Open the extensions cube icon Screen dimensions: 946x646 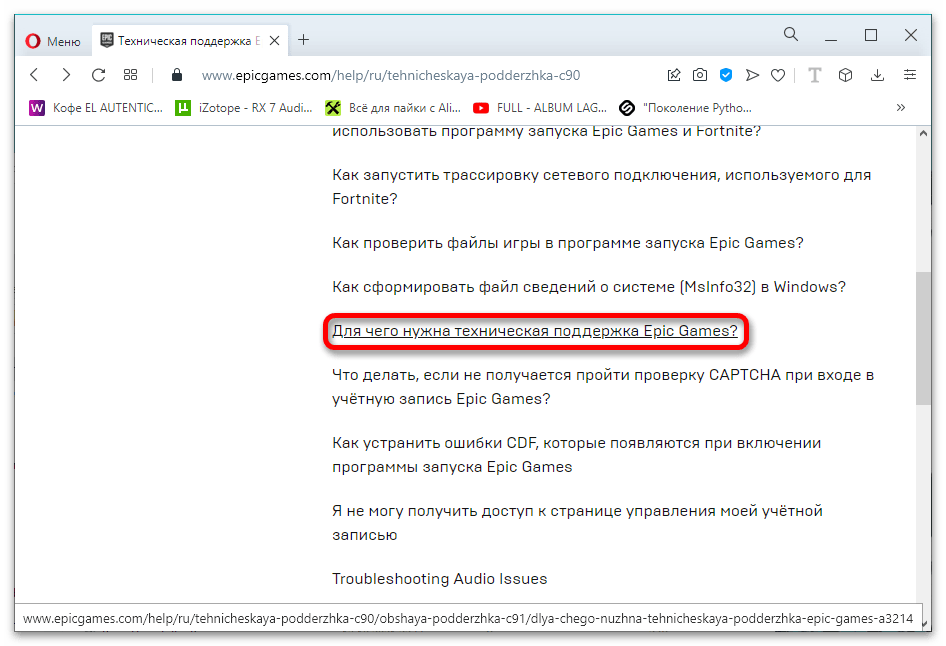(x=845, y=75)
